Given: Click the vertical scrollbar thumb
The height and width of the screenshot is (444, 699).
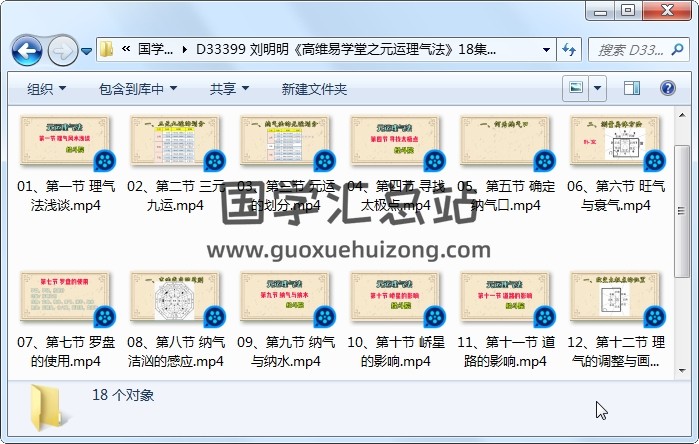Looking at the screenshot, I should (x=682, y=211).
